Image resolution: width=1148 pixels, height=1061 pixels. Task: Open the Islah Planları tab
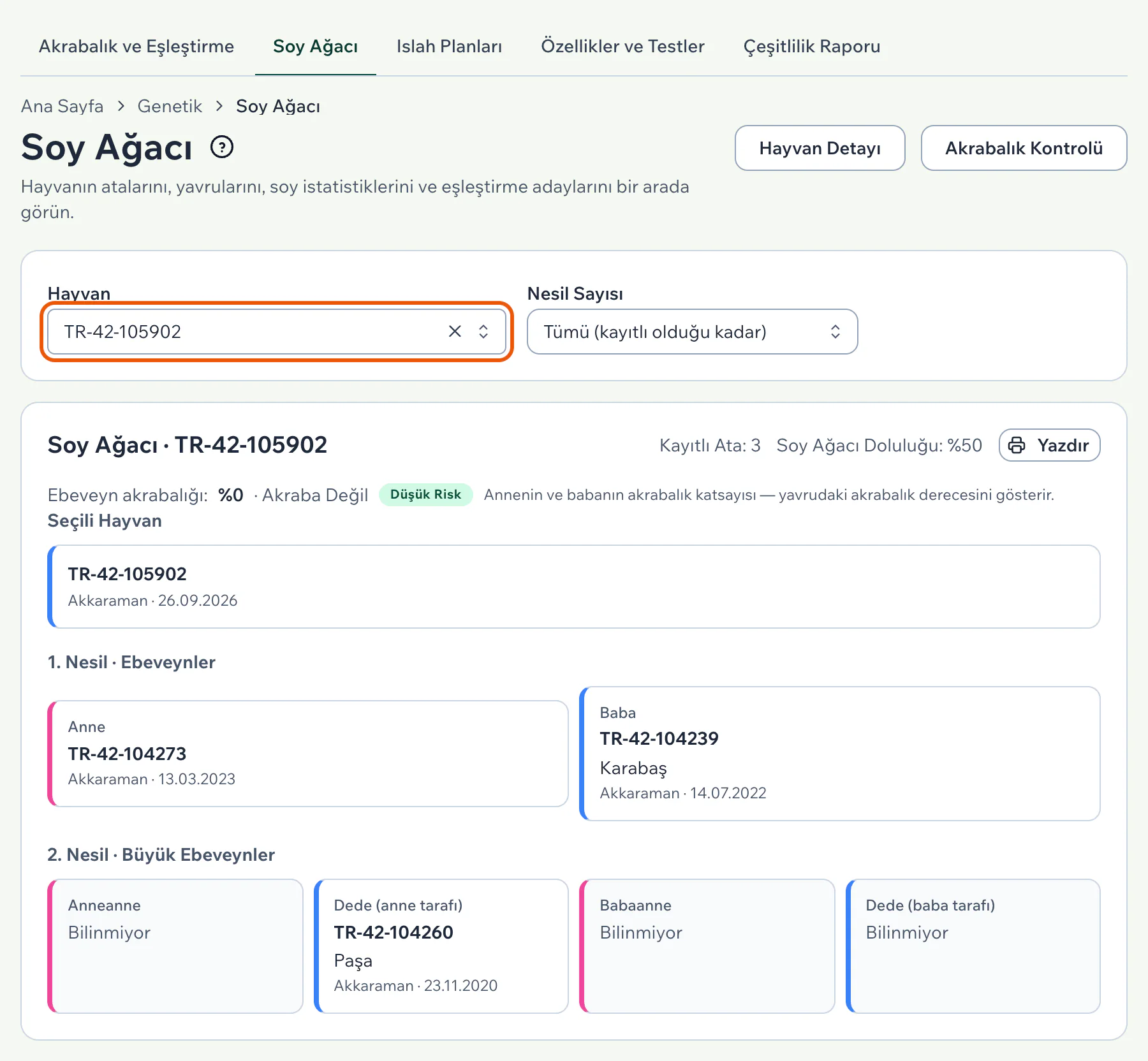449,47
